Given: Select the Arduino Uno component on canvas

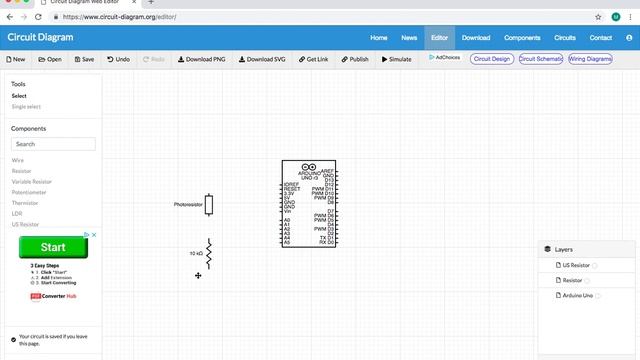Looking at the screenshot, I should [309, 204].
